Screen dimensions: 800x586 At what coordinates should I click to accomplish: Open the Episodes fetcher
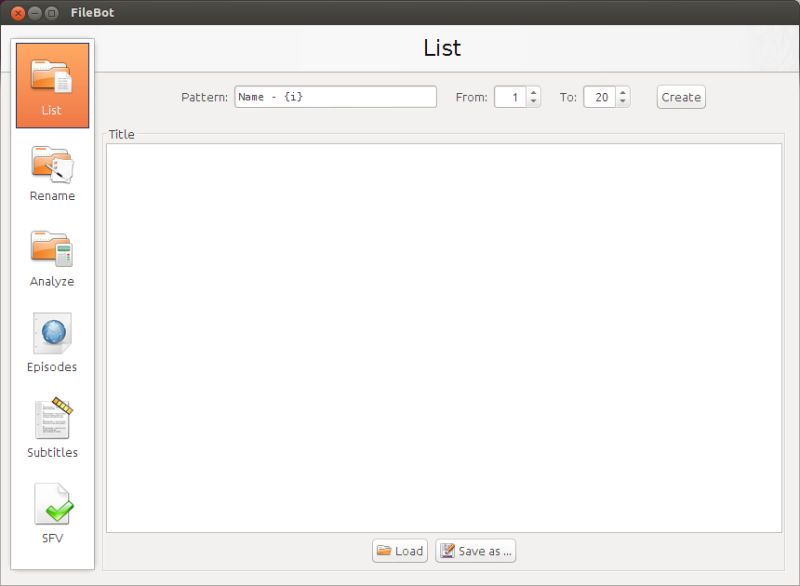tap(53, 340)
